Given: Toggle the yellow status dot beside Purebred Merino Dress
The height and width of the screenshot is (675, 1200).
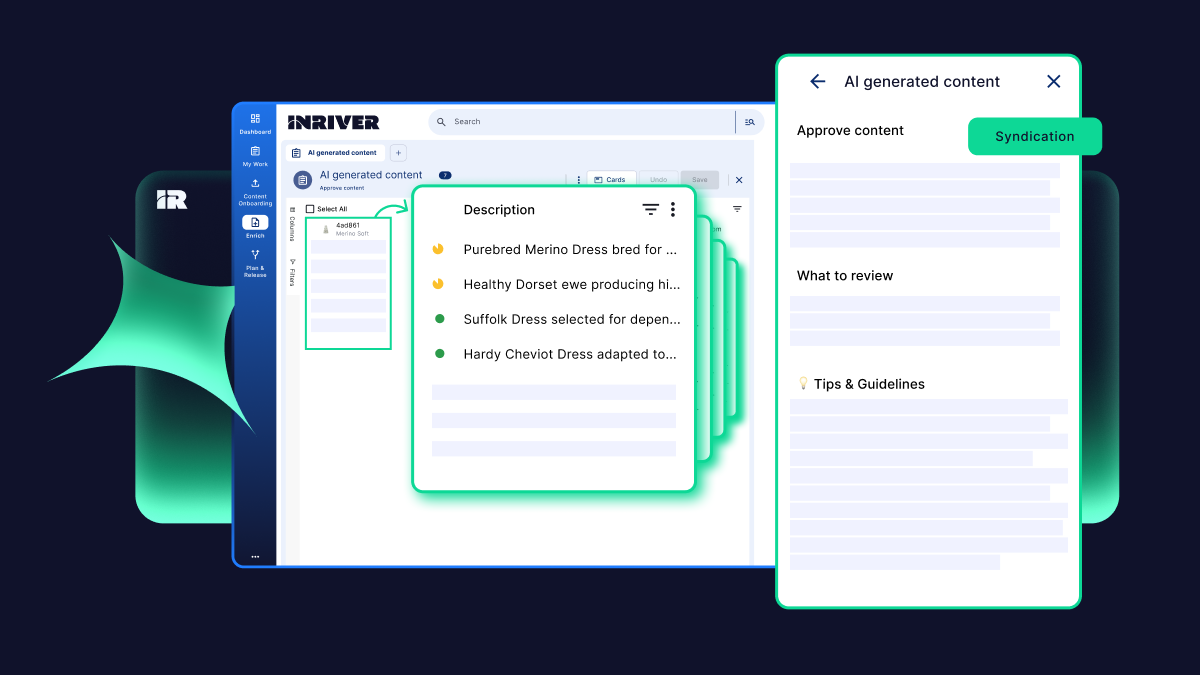Looking at the screenshot, I should 438,249.
